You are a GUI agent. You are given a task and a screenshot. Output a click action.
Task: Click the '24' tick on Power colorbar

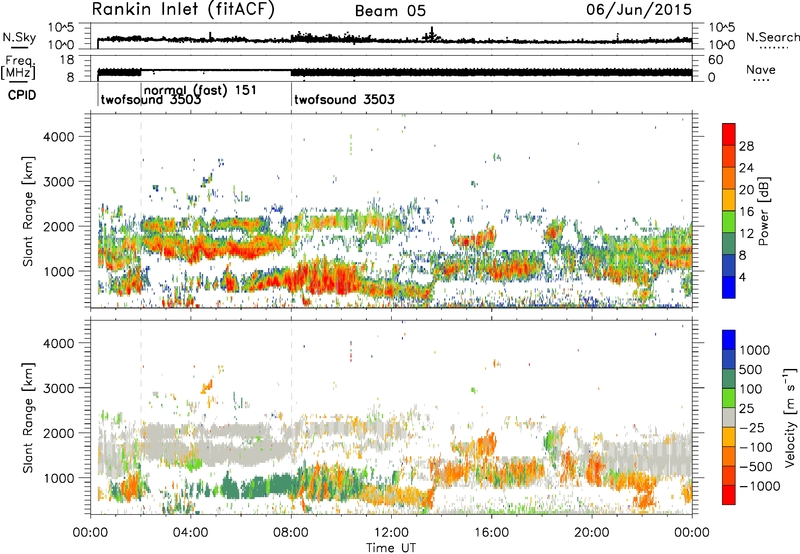tap(746, 168)
